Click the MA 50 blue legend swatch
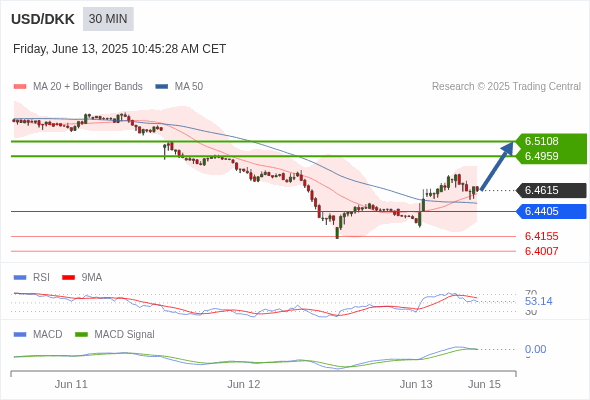The height and width of the screenshot is (400, 590). (162, 87)
